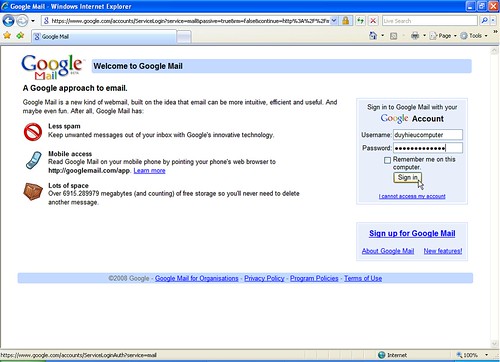
Task: Open search provider options dropdown
Action: tap(493, 21)
